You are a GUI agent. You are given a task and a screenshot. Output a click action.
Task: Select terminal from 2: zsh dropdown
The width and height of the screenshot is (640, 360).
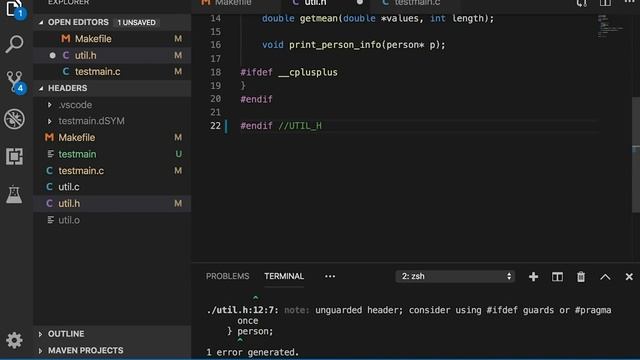tap(455, 276)
